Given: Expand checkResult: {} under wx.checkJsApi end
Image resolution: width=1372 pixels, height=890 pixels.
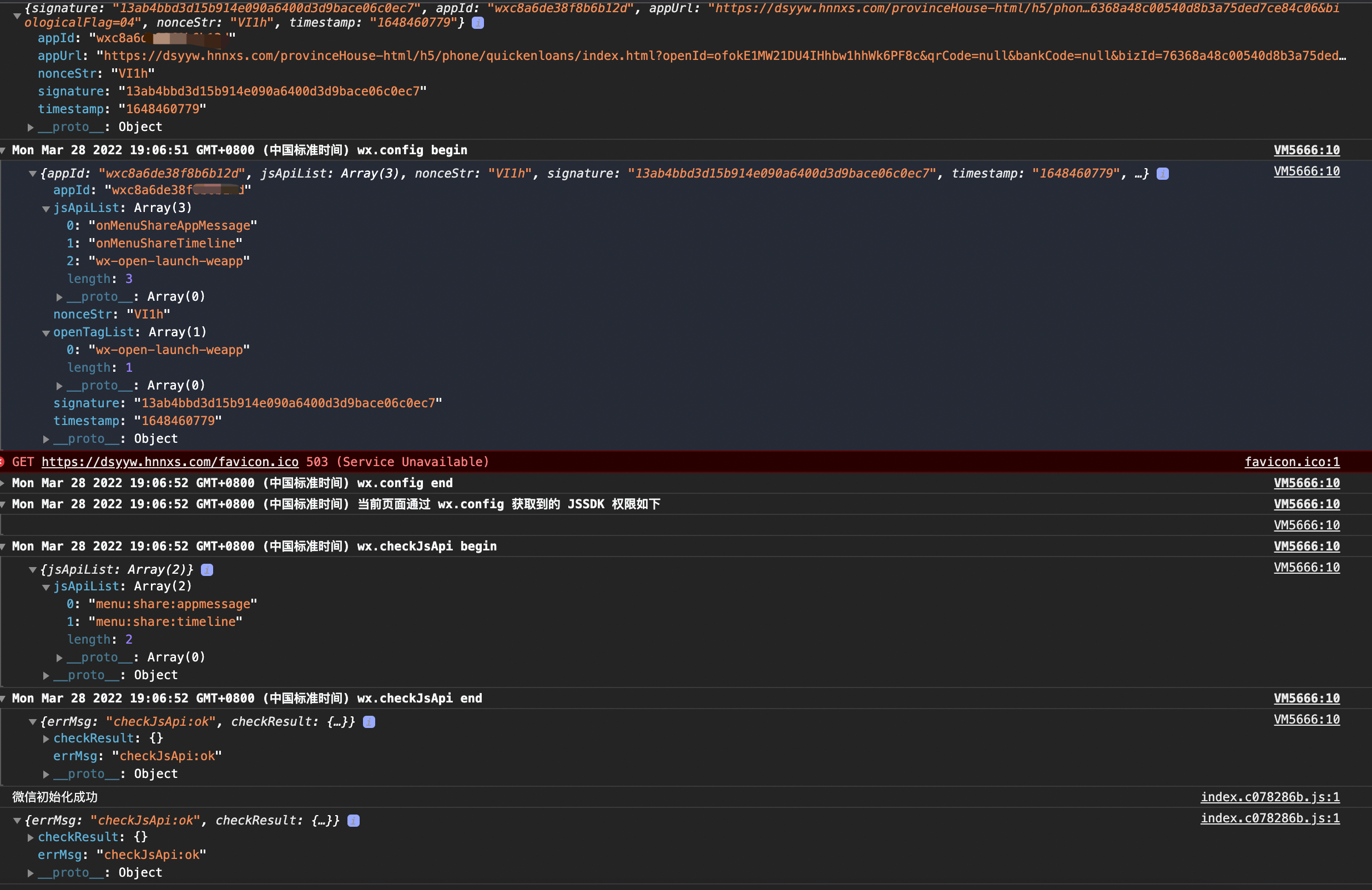Looking at the screenshot, I should pos(46,739).
